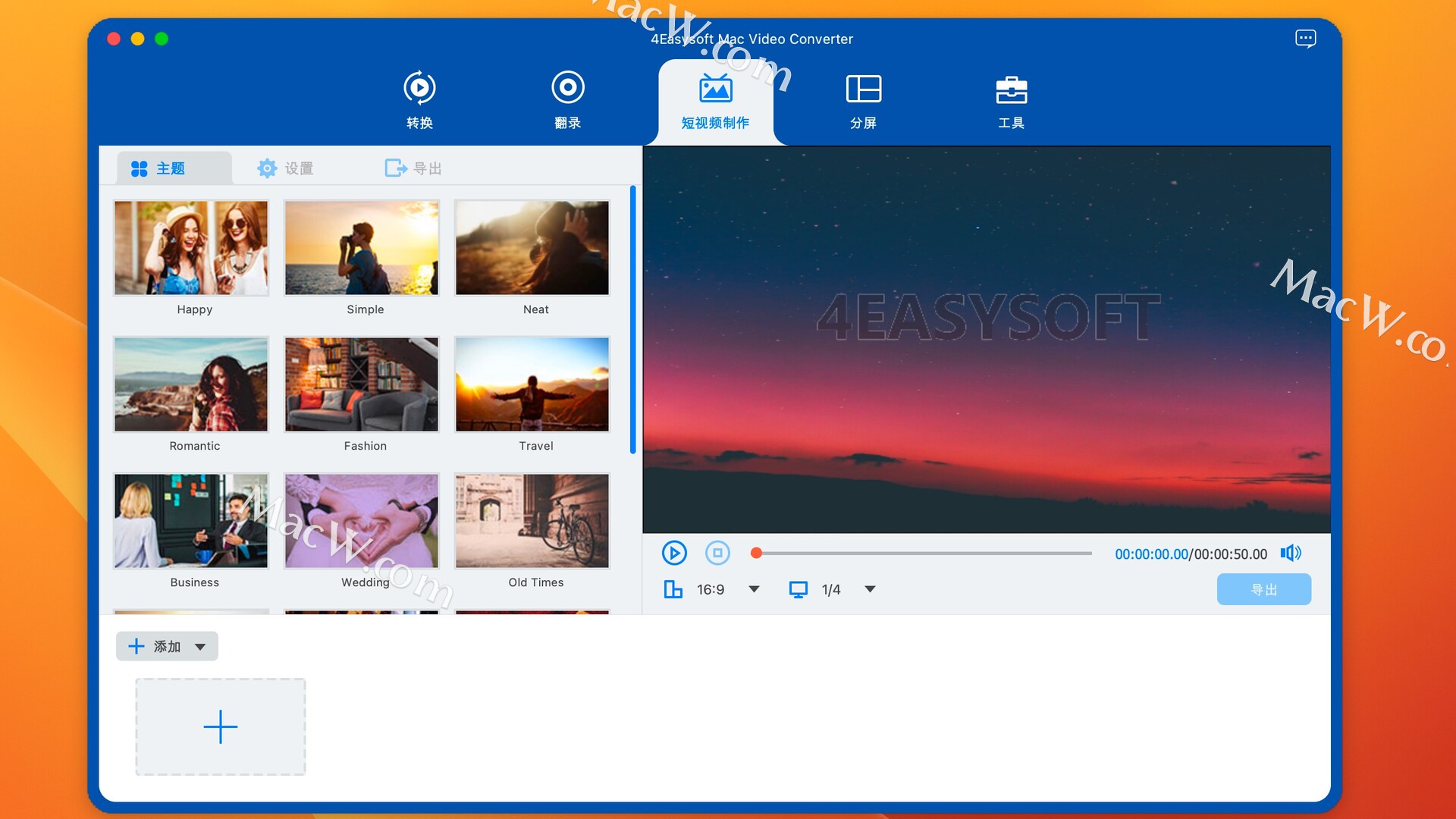This screenshot has width=1456, height=819.
Task: Choose the Romantic theme thumbnail
Action: coord(191,384)
